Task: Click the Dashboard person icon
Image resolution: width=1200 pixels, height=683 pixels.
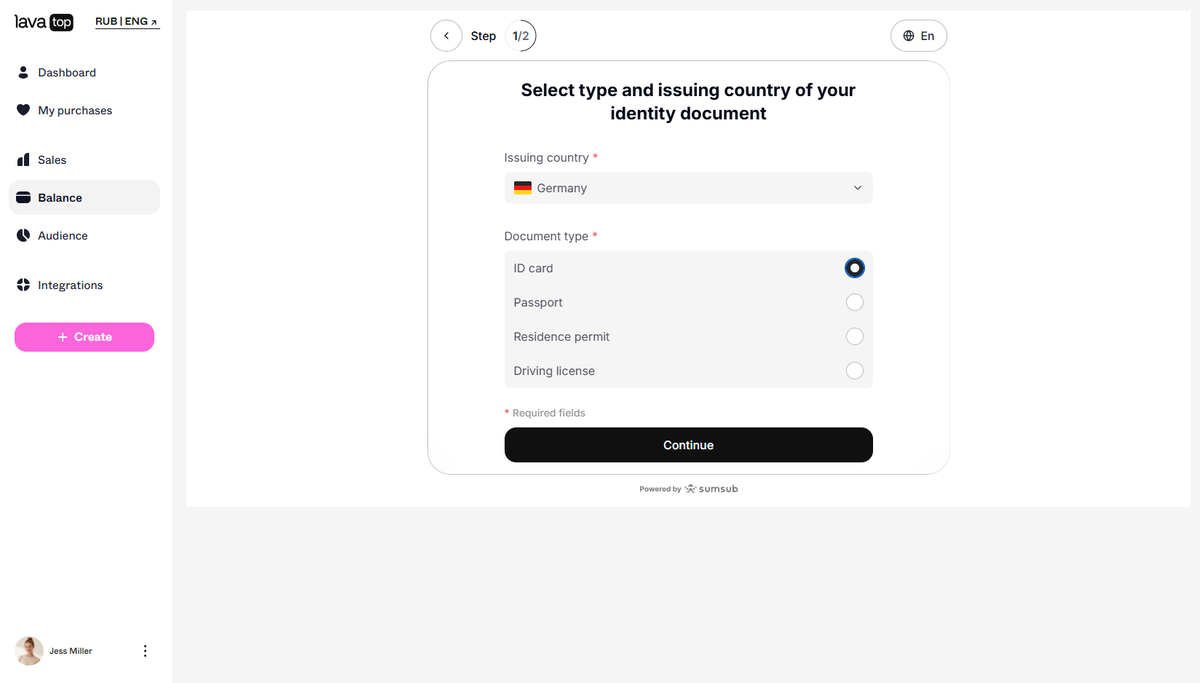Action: click(x=24, y=72)
